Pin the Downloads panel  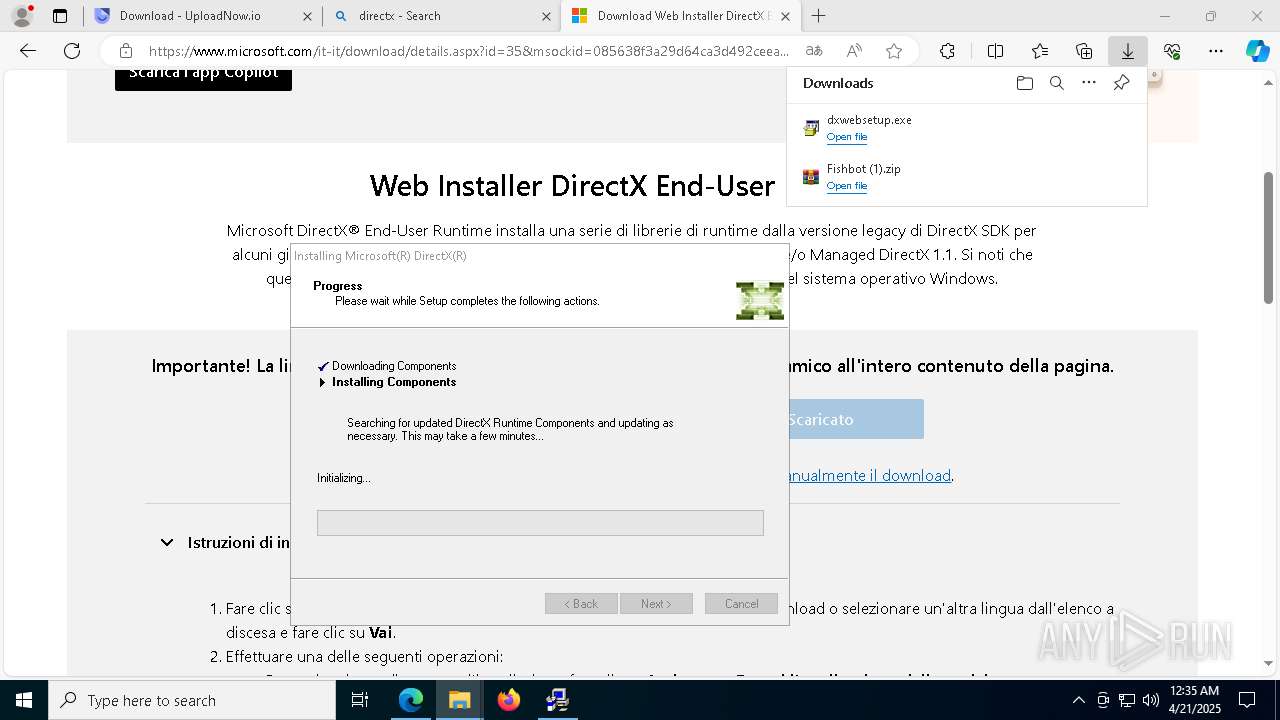point(1121,83)
